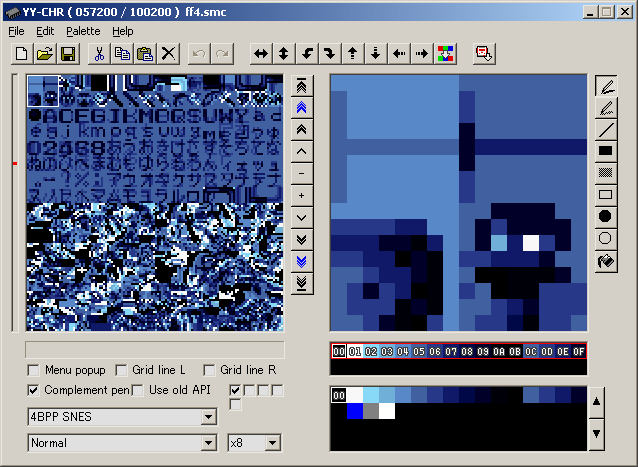Image resolution: width=638 pixels, height=467 pixels.
Task: Click the Cut scissors icon
Action: click(99, 54)
